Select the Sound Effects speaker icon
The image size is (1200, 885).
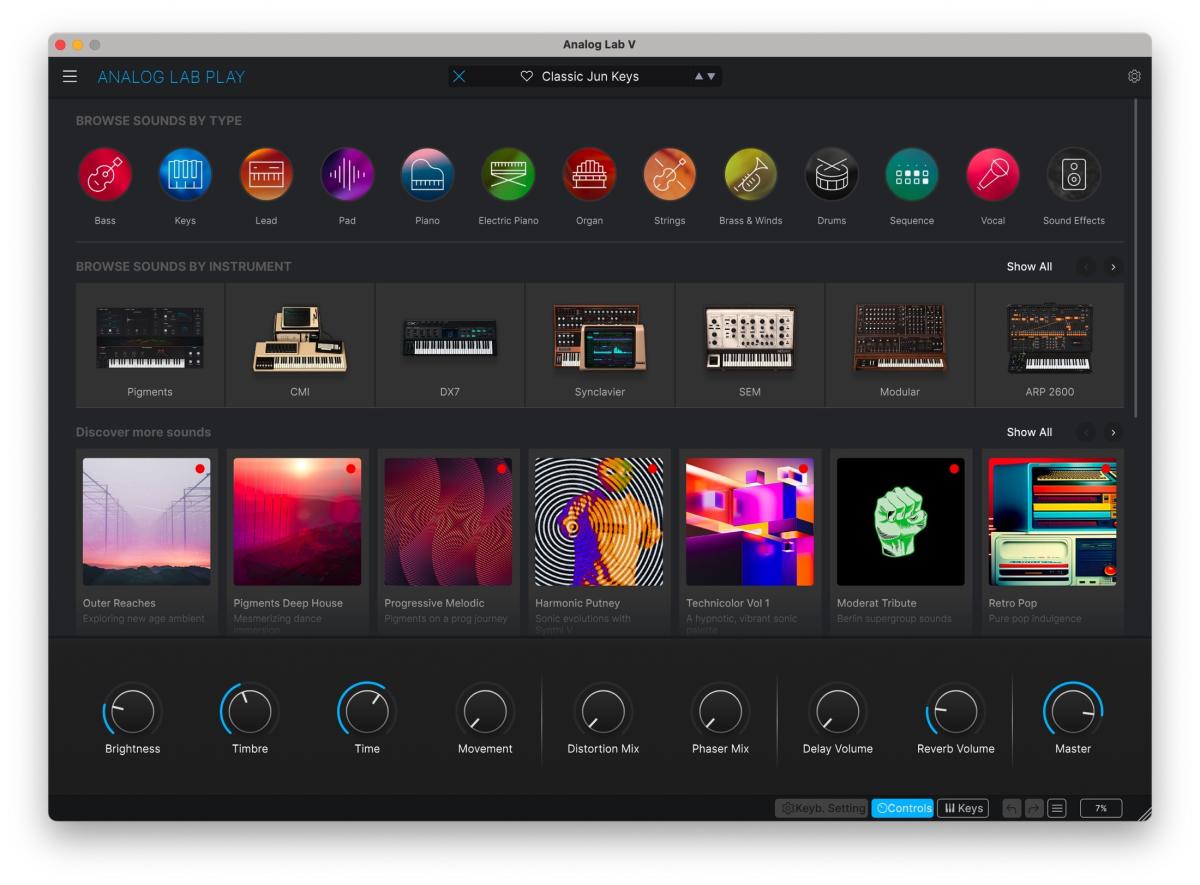pyautogui.click(x=1073, y=175)
